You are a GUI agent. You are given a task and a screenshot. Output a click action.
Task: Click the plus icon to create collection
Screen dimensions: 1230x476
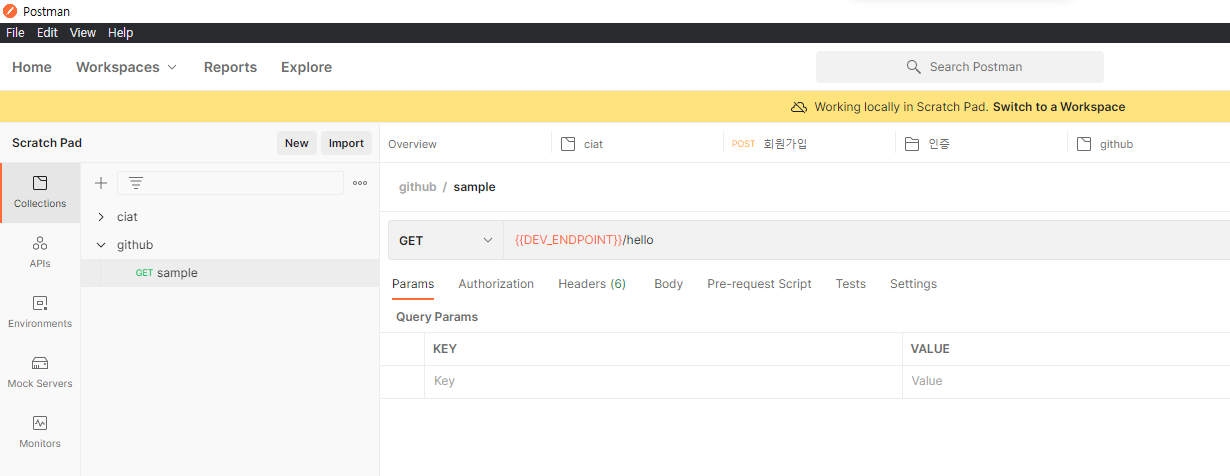click(x=101, y=183)
